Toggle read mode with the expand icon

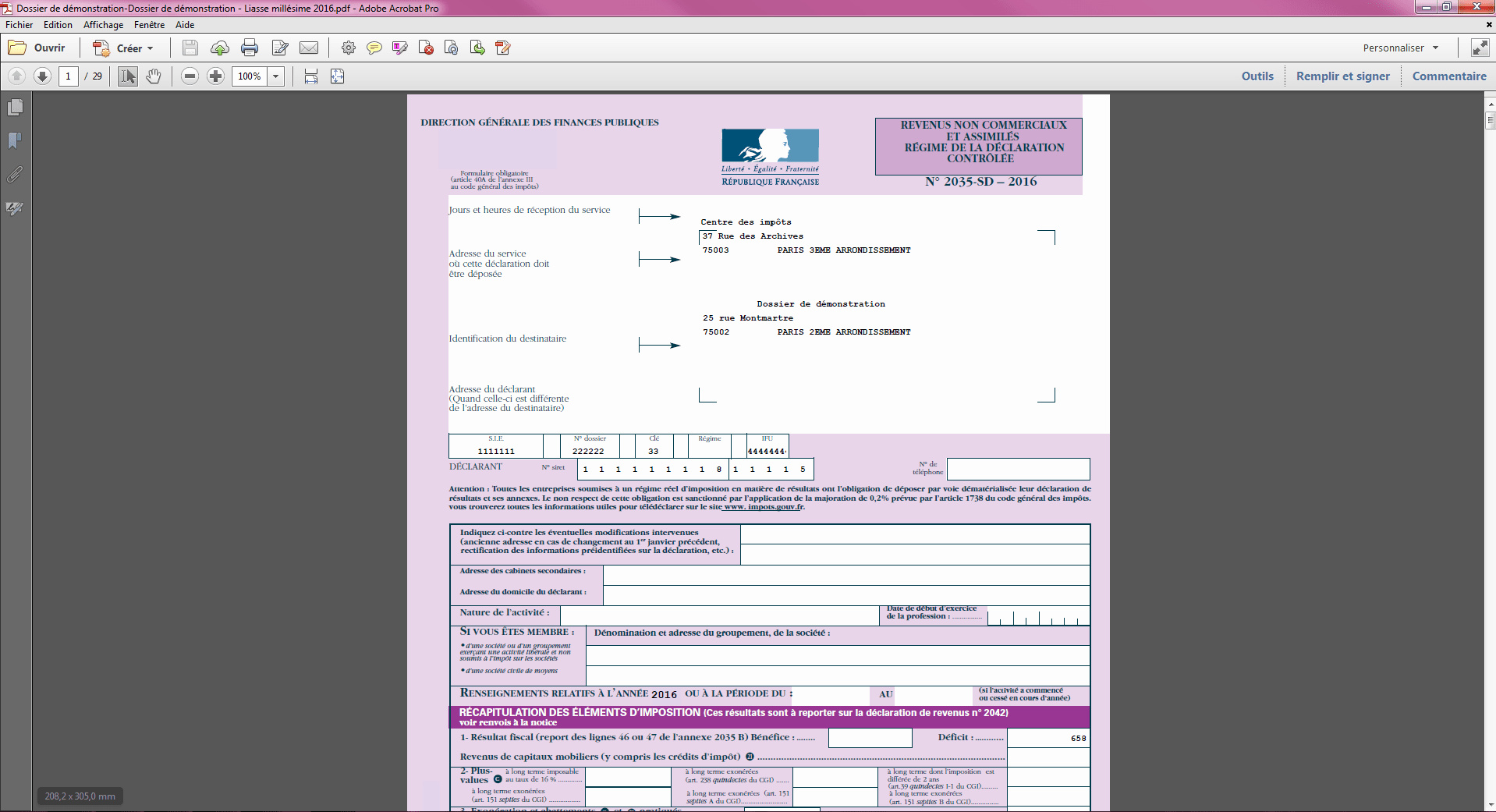tap(1480, 48)
